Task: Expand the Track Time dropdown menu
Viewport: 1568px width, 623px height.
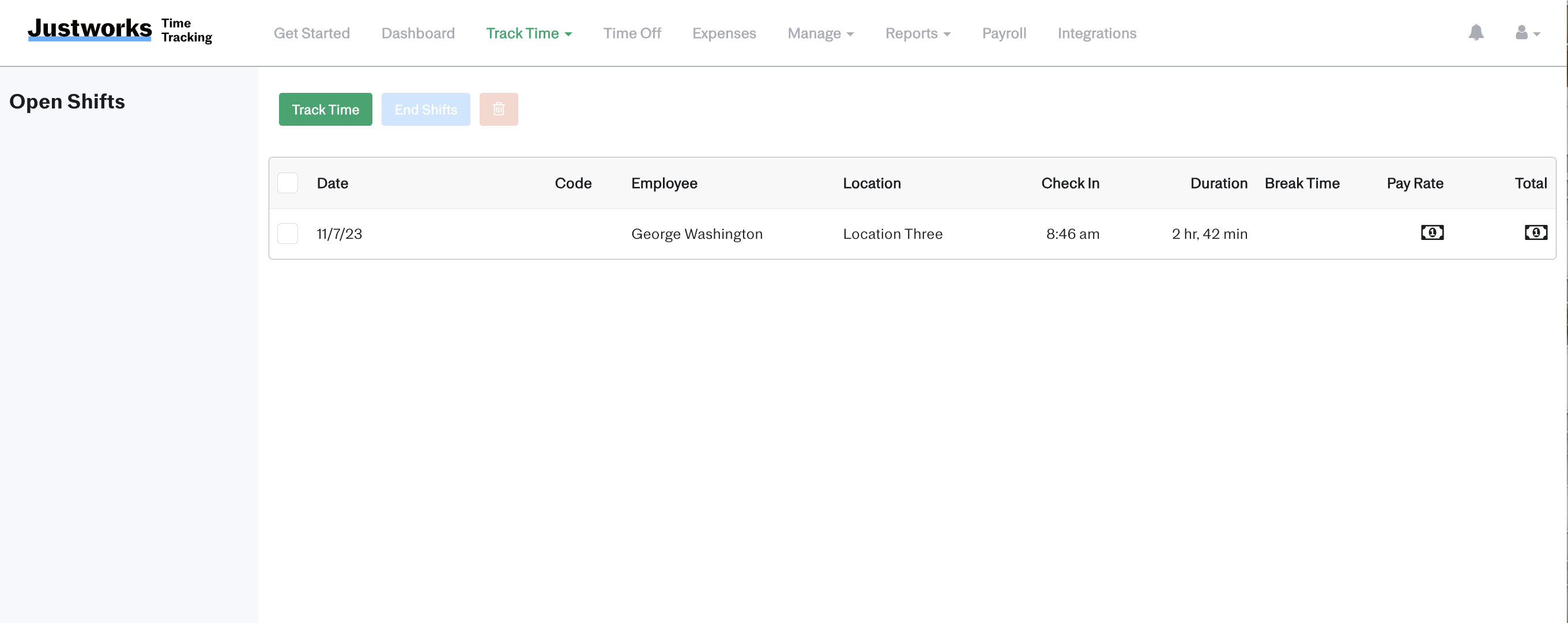Action: tap(529, 33)
